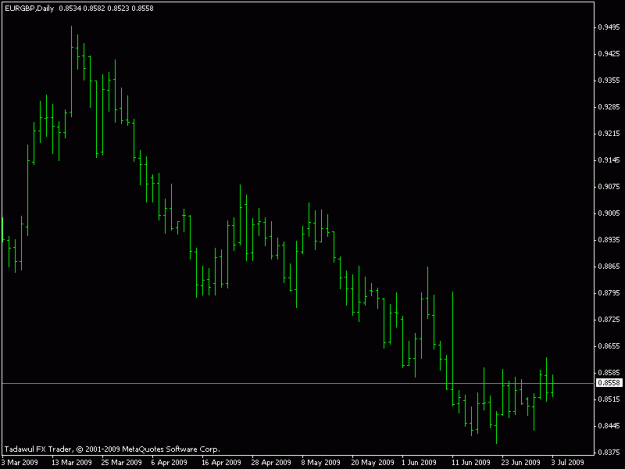Click the 28 Apr 2009 date label

271,462
